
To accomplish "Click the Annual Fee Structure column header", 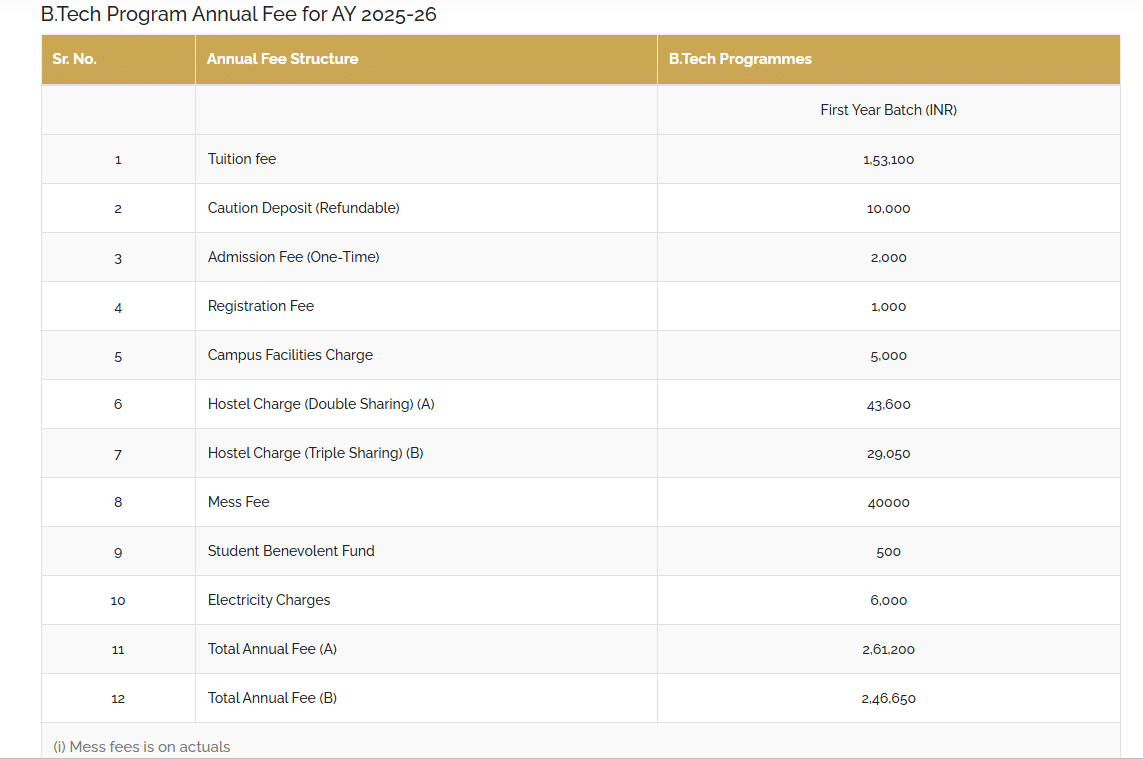I will [282, 59].
